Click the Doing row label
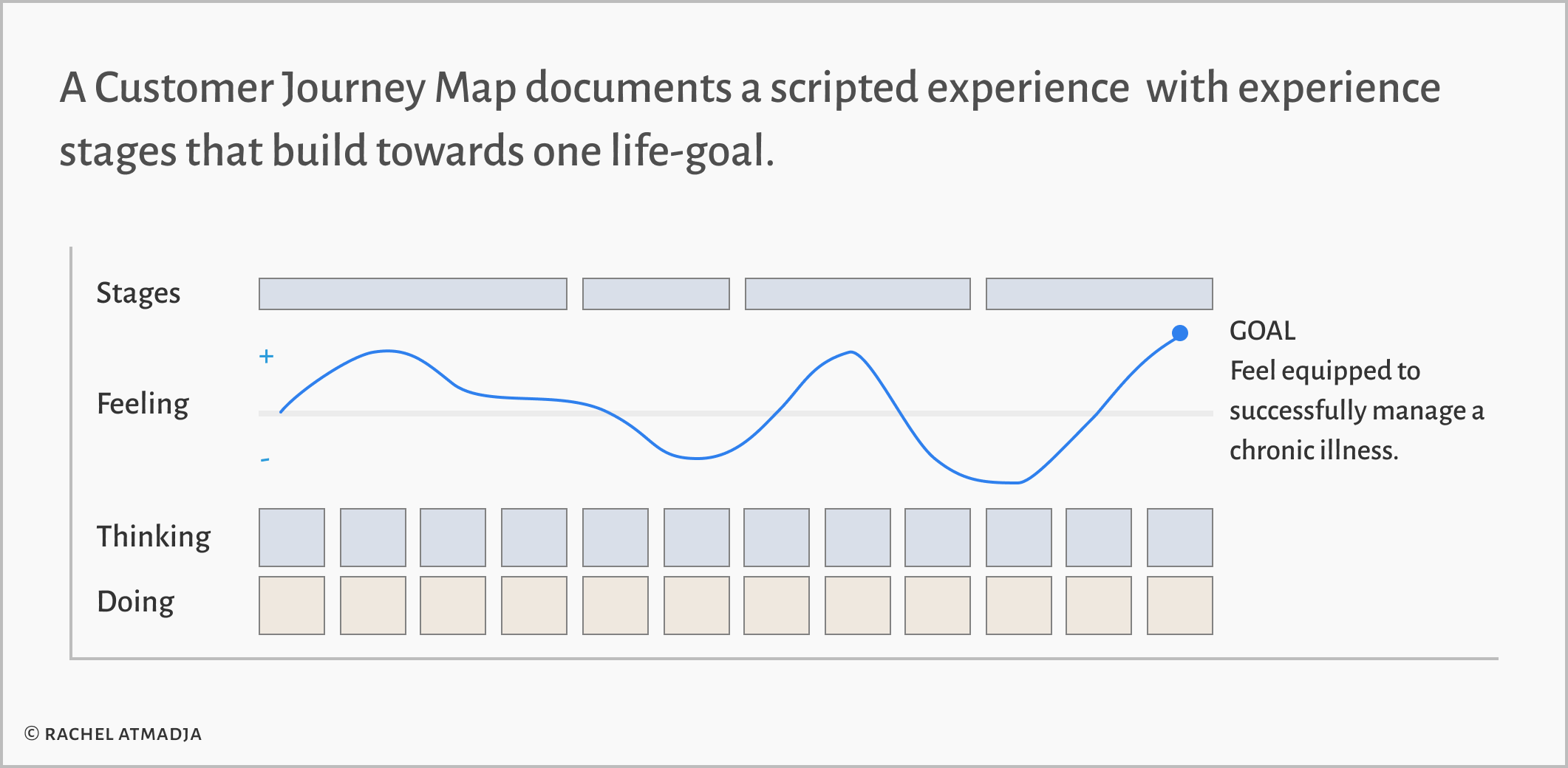 [136, 603]
